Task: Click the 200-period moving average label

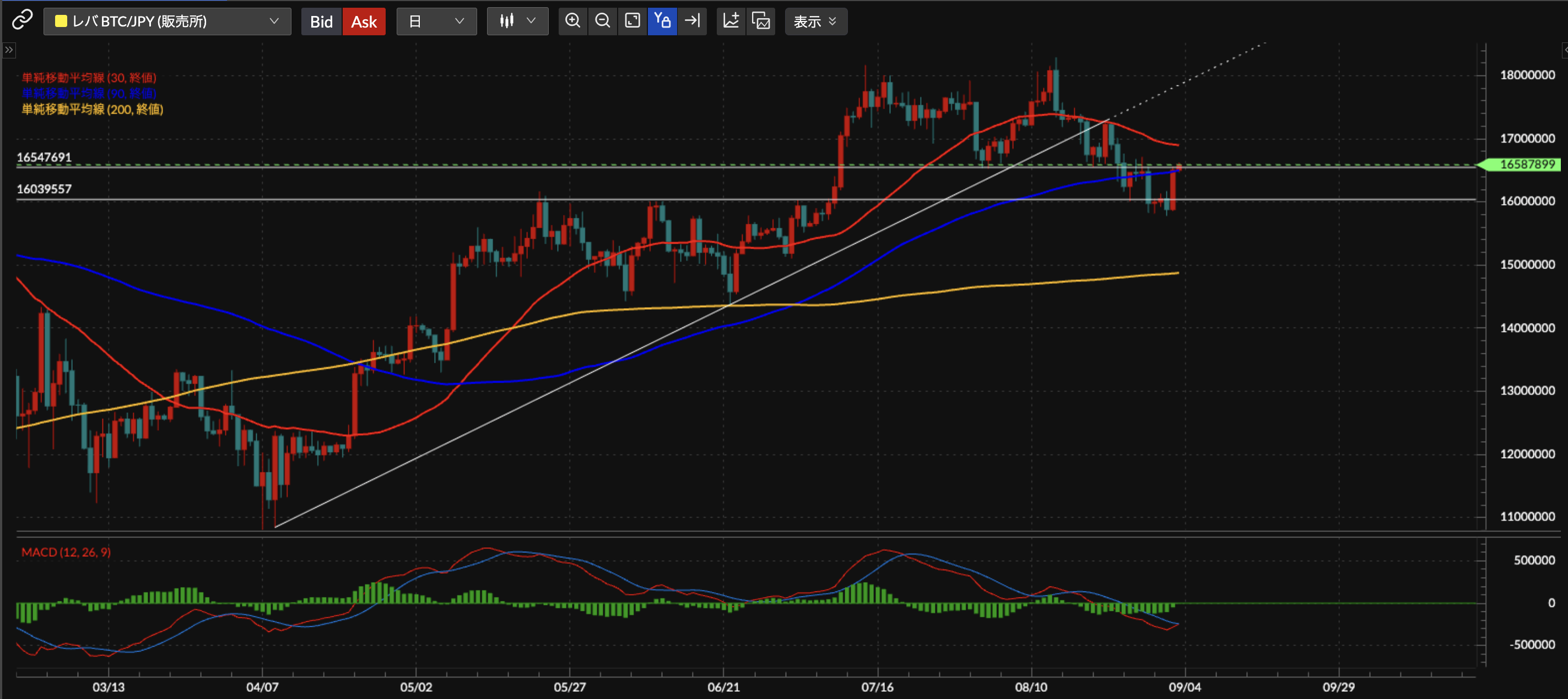Action: [x=92, y=109]
